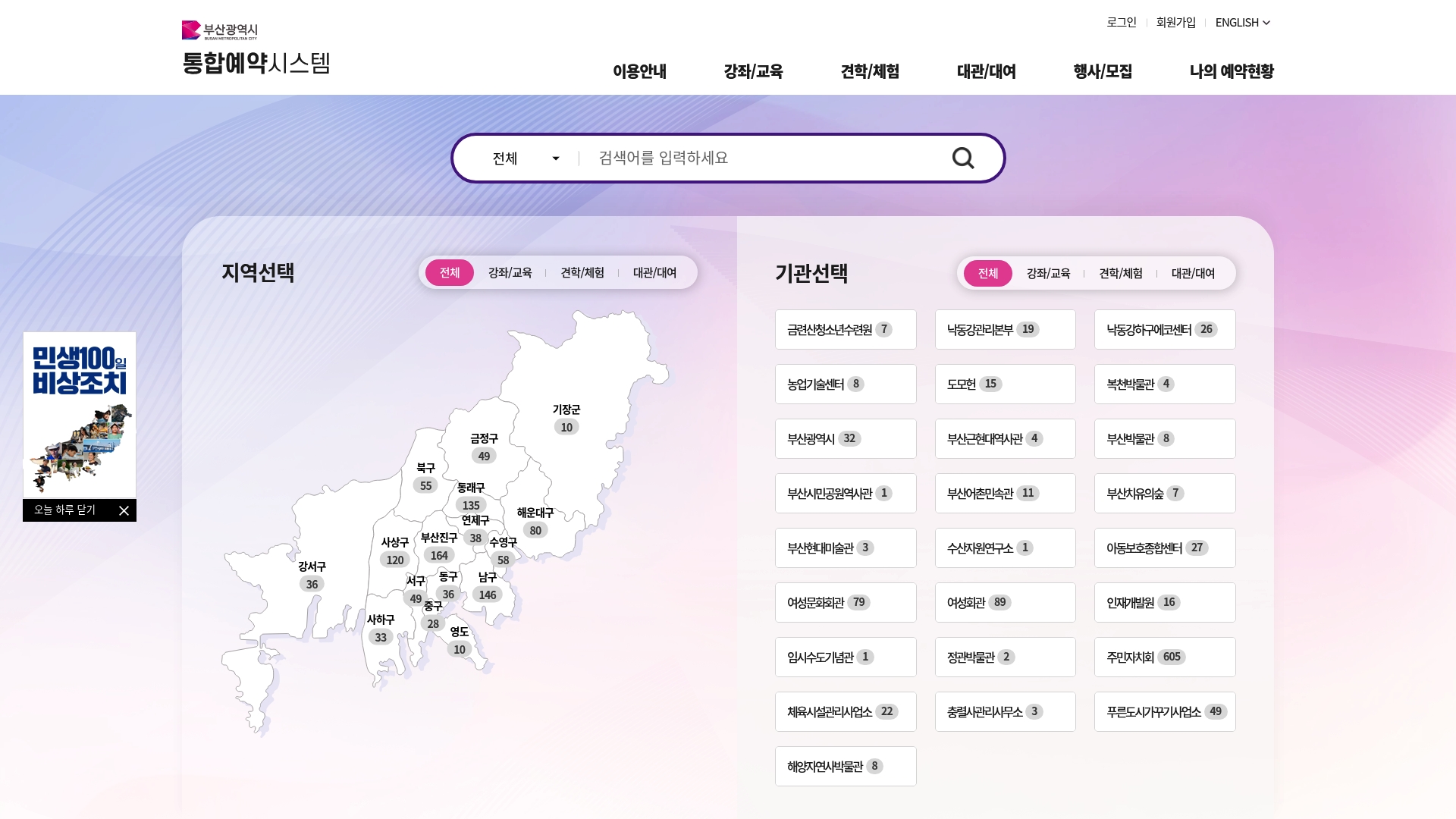Close the 오늘 하루 닫기 popup X icon
This screenshot has width=1456, height=819.
coord(124,510)
